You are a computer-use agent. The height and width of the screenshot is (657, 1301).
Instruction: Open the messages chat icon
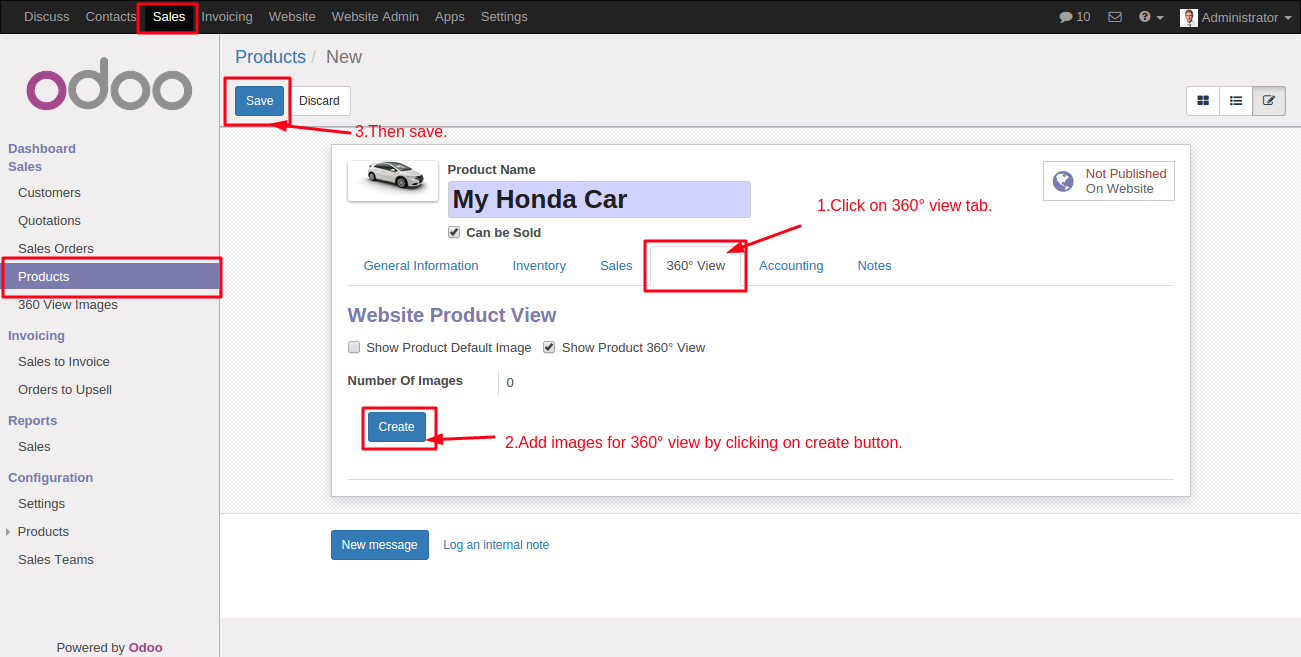1066,17
